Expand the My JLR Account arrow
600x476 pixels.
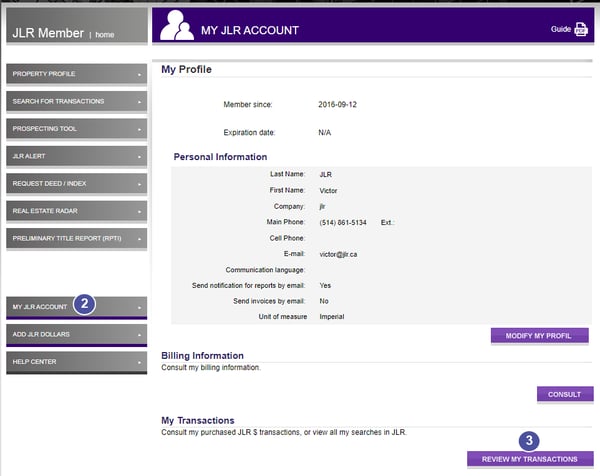click(139, 308)
